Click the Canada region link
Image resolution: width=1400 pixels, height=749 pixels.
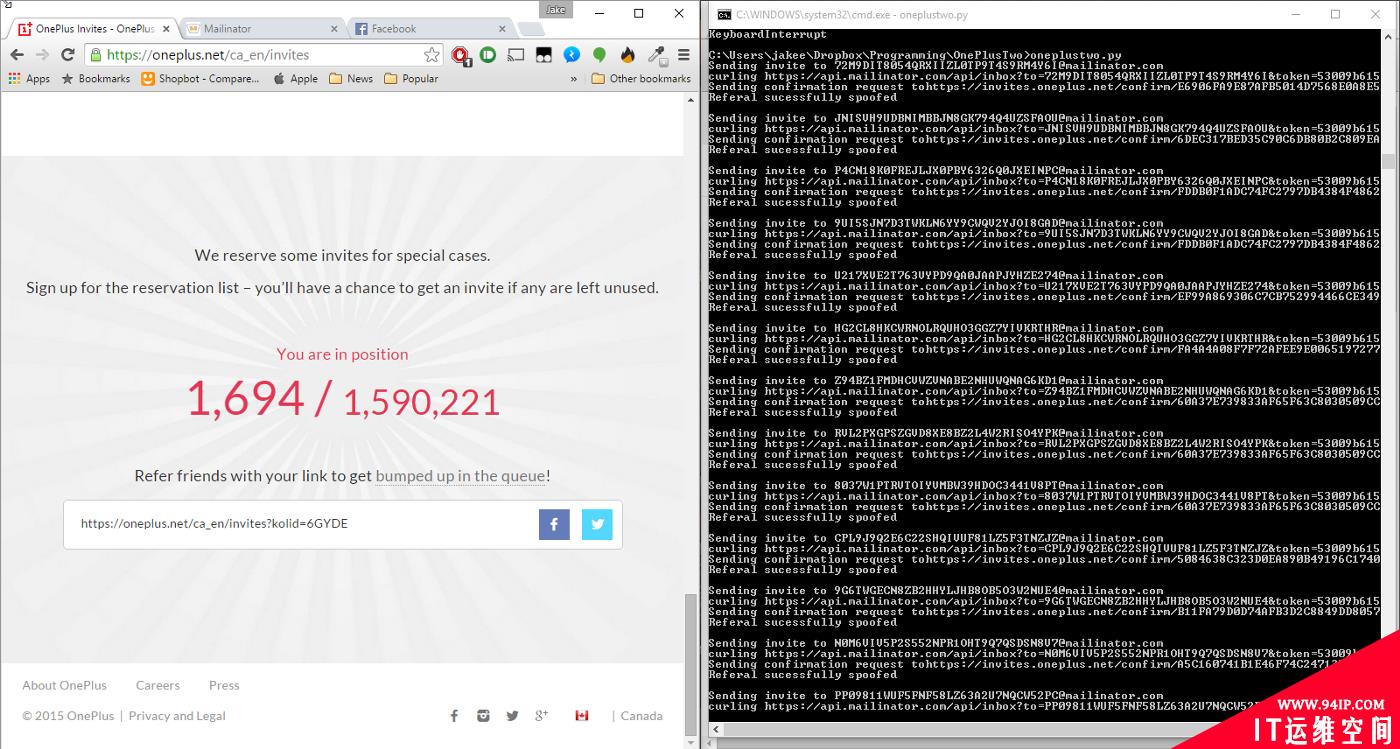(642, 715)
